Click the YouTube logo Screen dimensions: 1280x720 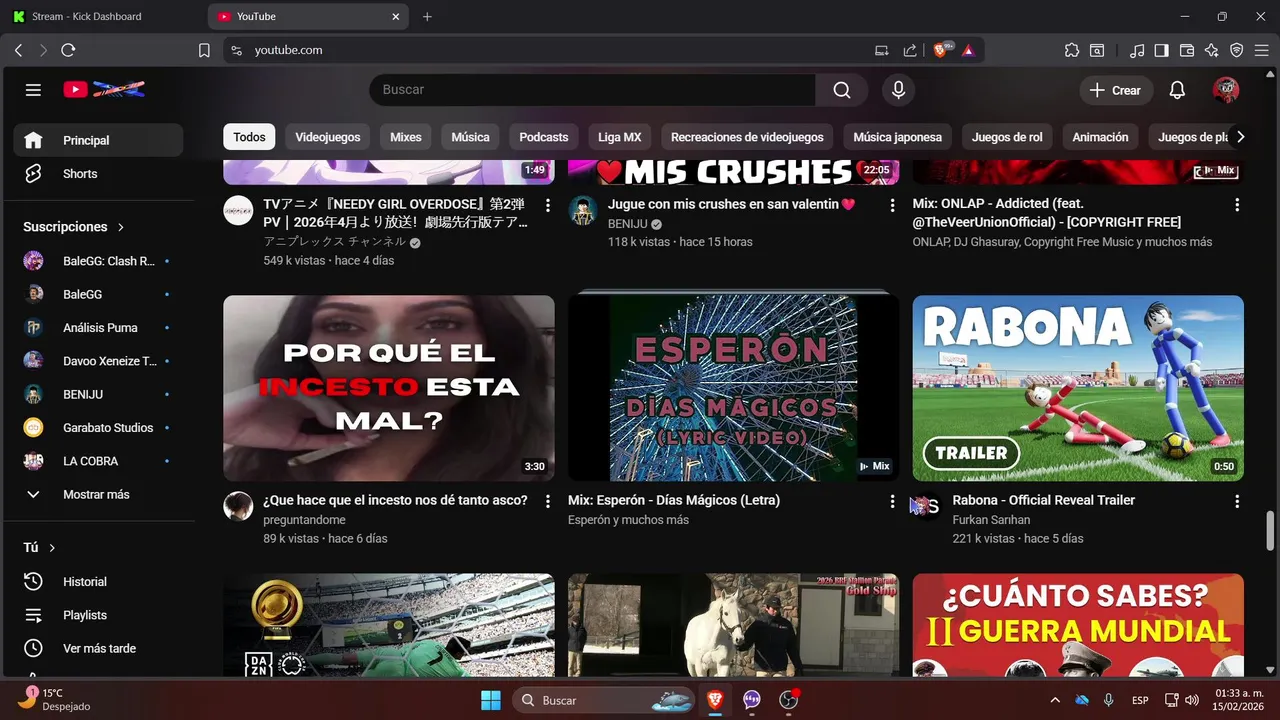(x=104, y=90)
